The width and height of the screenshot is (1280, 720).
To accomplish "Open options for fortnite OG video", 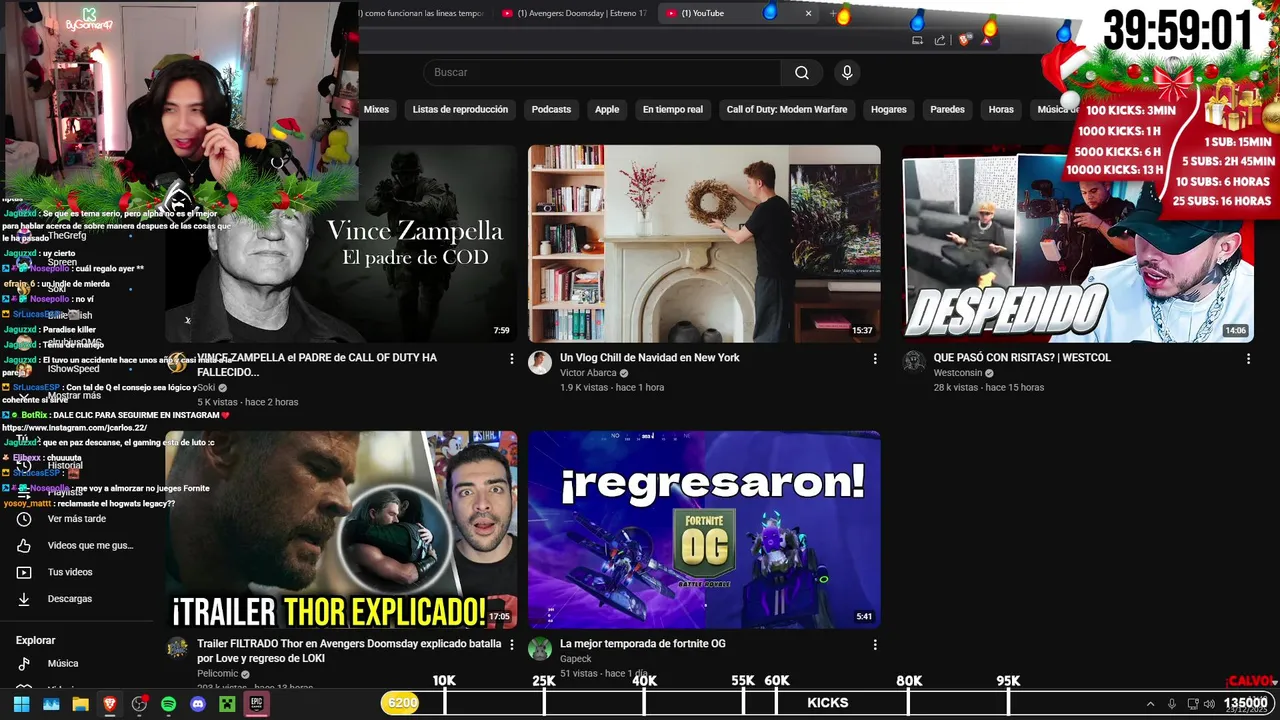I will 875,645.
